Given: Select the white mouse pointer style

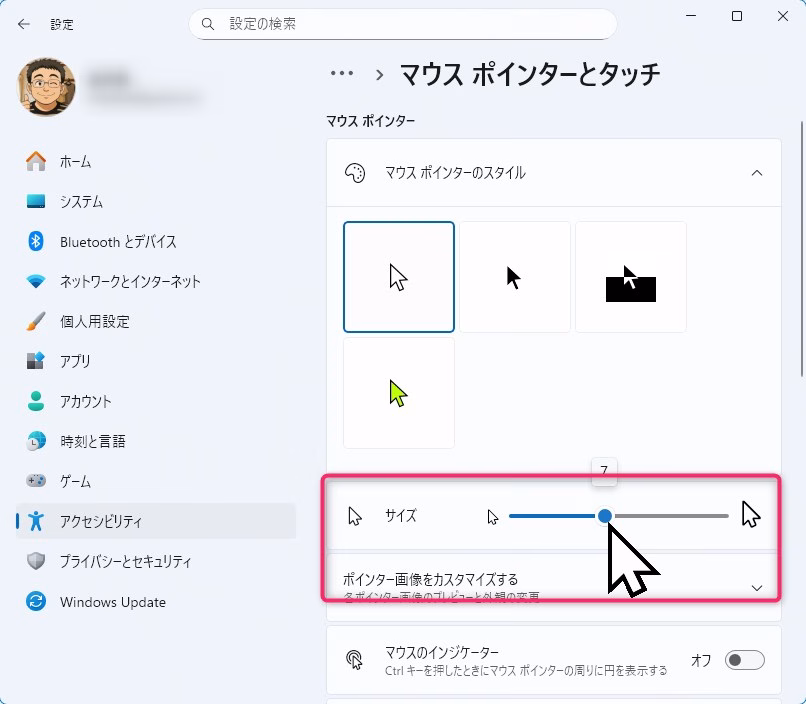Looking at the screenshot, I should pyautogui.click(x=399, y=277).
